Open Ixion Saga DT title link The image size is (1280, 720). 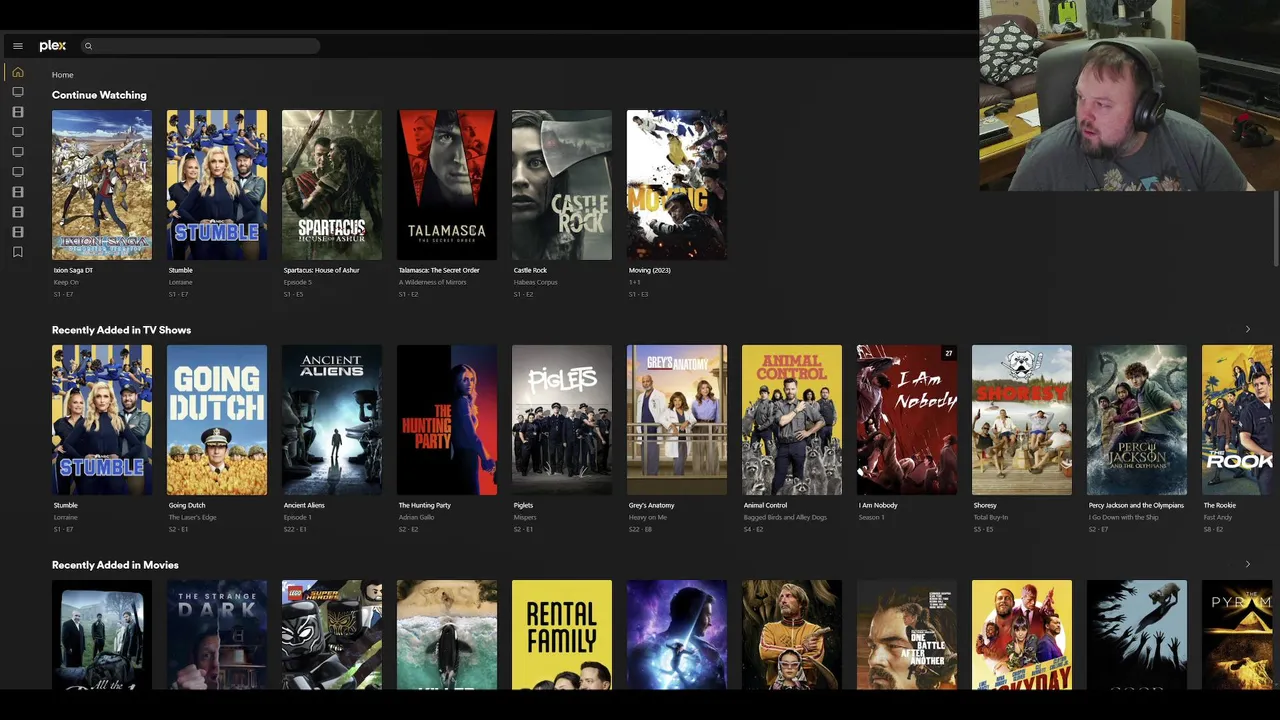(73, 270)
